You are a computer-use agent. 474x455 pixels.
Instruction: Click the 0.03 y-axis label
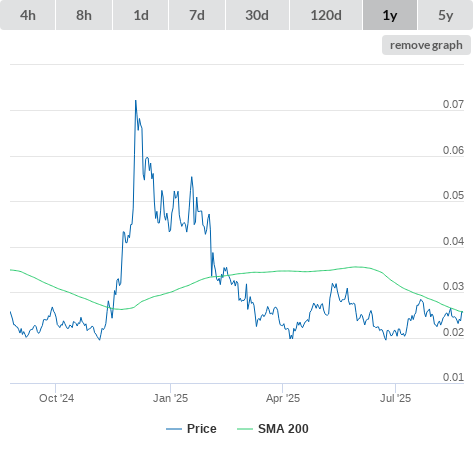point(453,286)
